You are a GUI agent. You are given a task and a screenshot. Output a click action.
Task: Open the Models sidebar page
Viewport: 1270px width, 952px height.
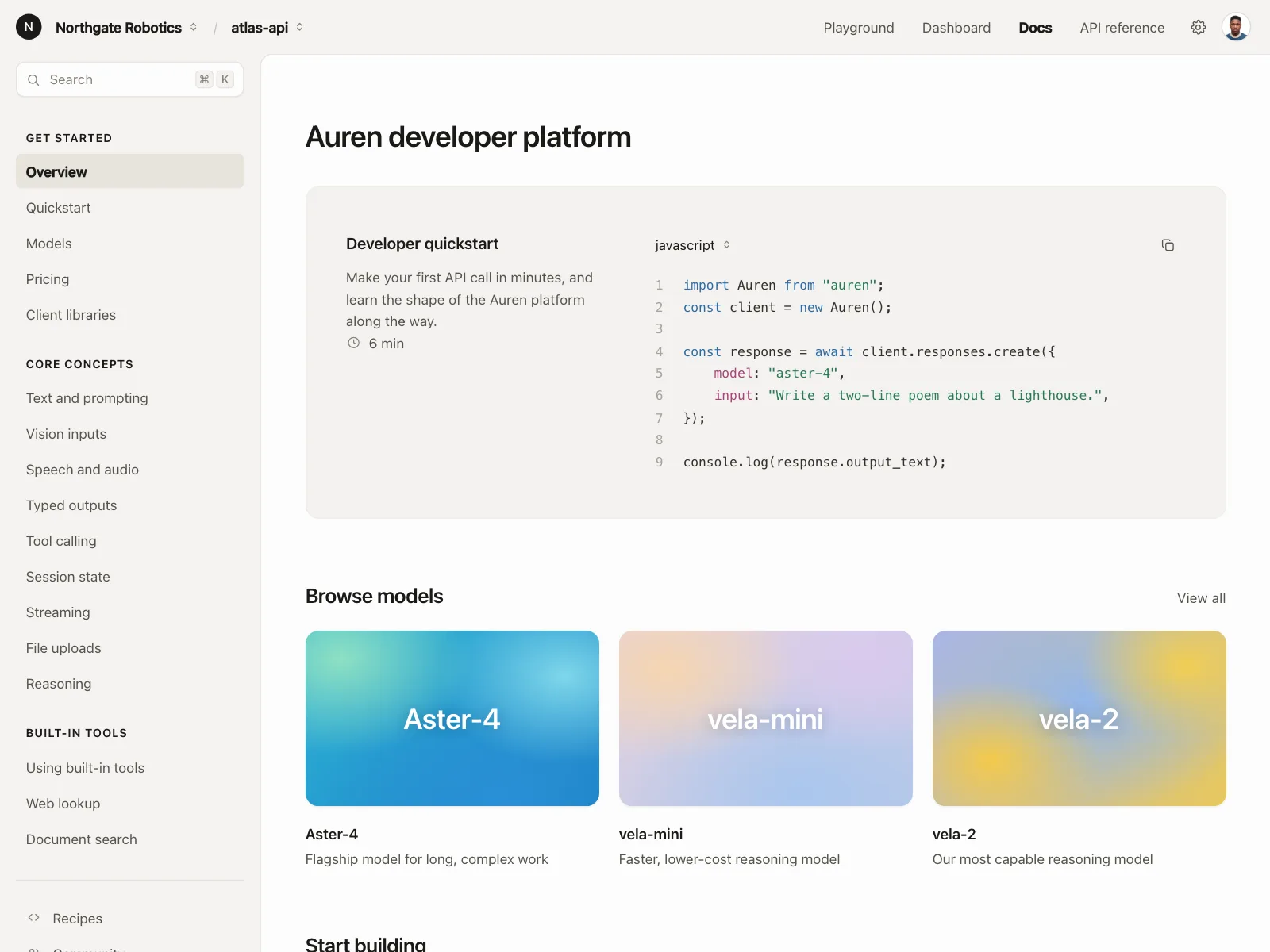tap(130, 244)
